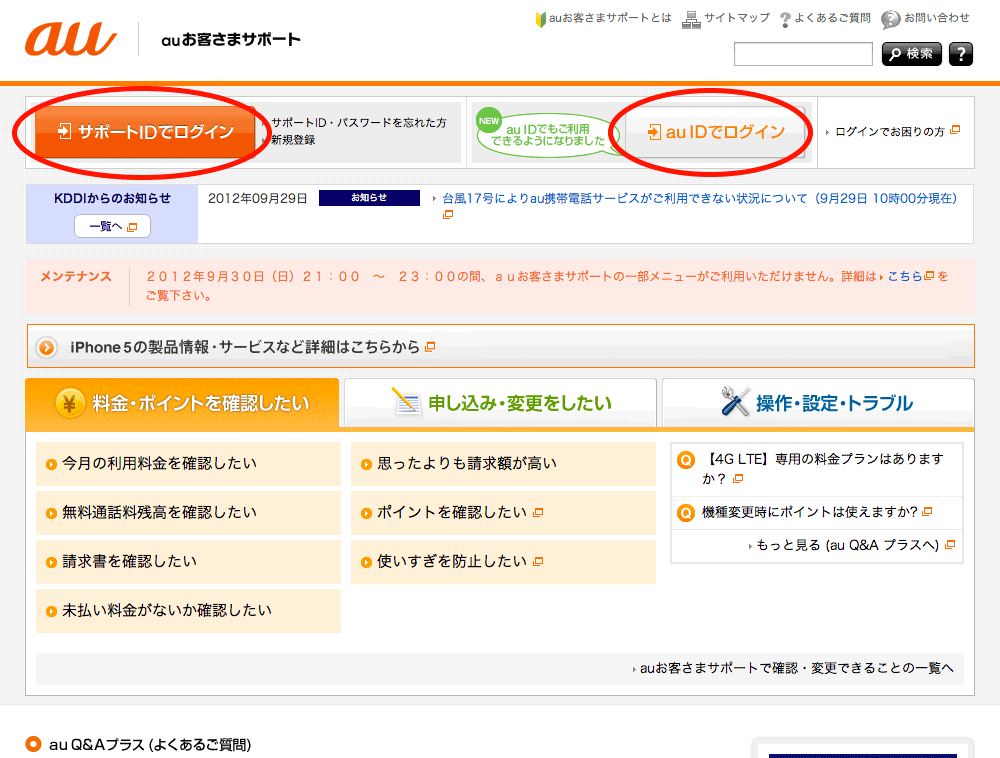Open ポイントを確認したい link

503,513
